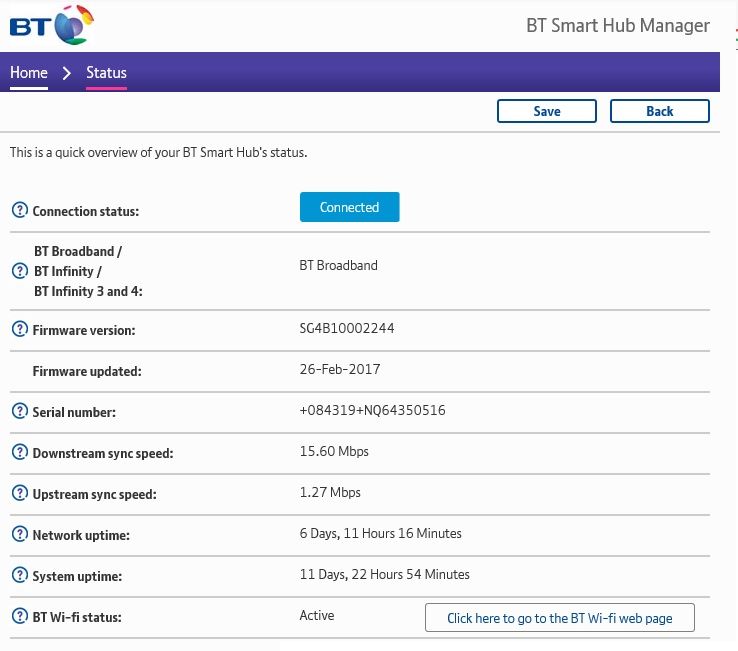Screen dimensions: 738x651
Task: Click the BT logo
Action: [52, 25]
